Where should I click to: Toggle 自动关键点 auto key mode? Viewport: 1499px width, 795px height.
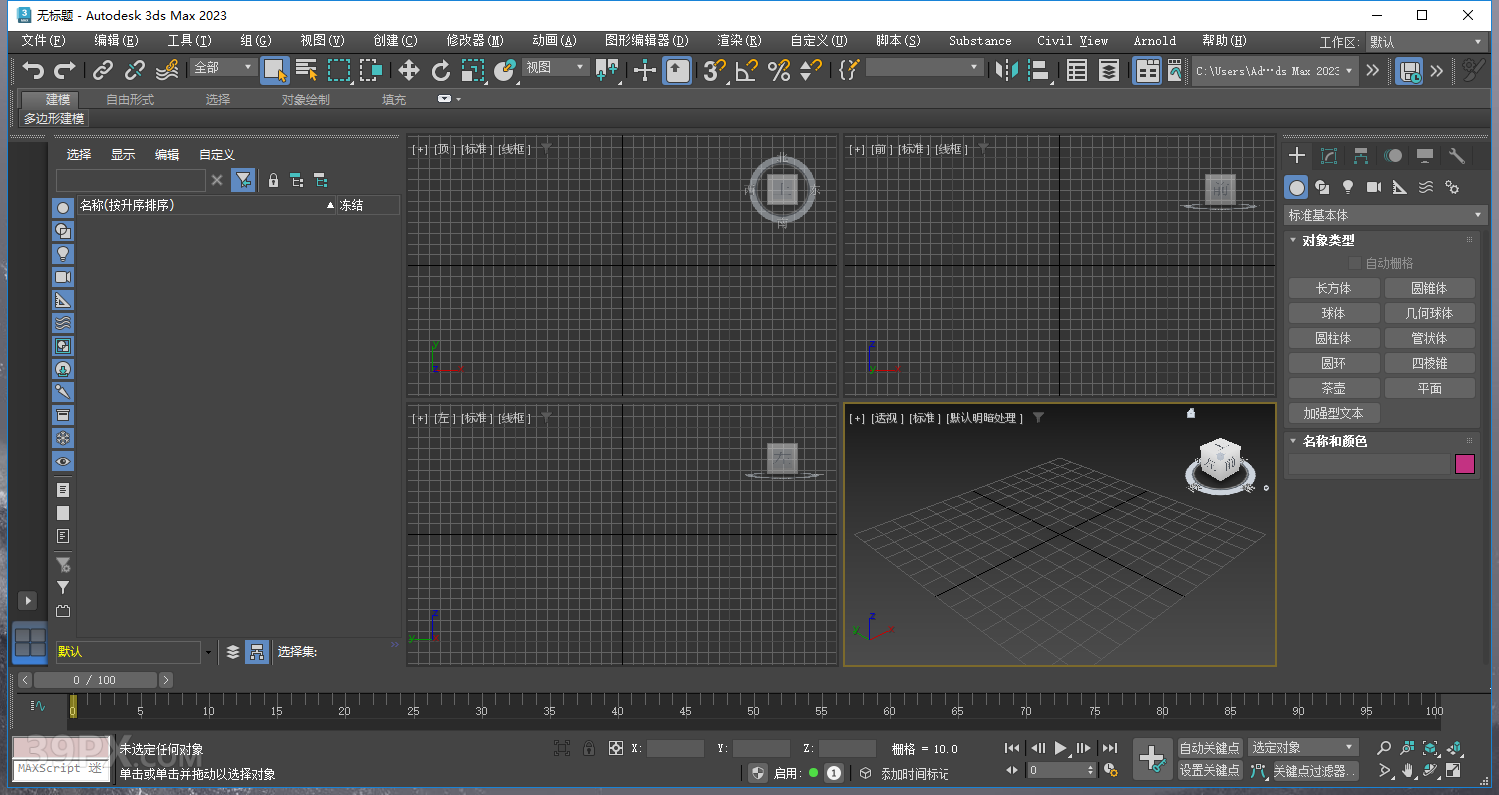(x=1210, y=748)
